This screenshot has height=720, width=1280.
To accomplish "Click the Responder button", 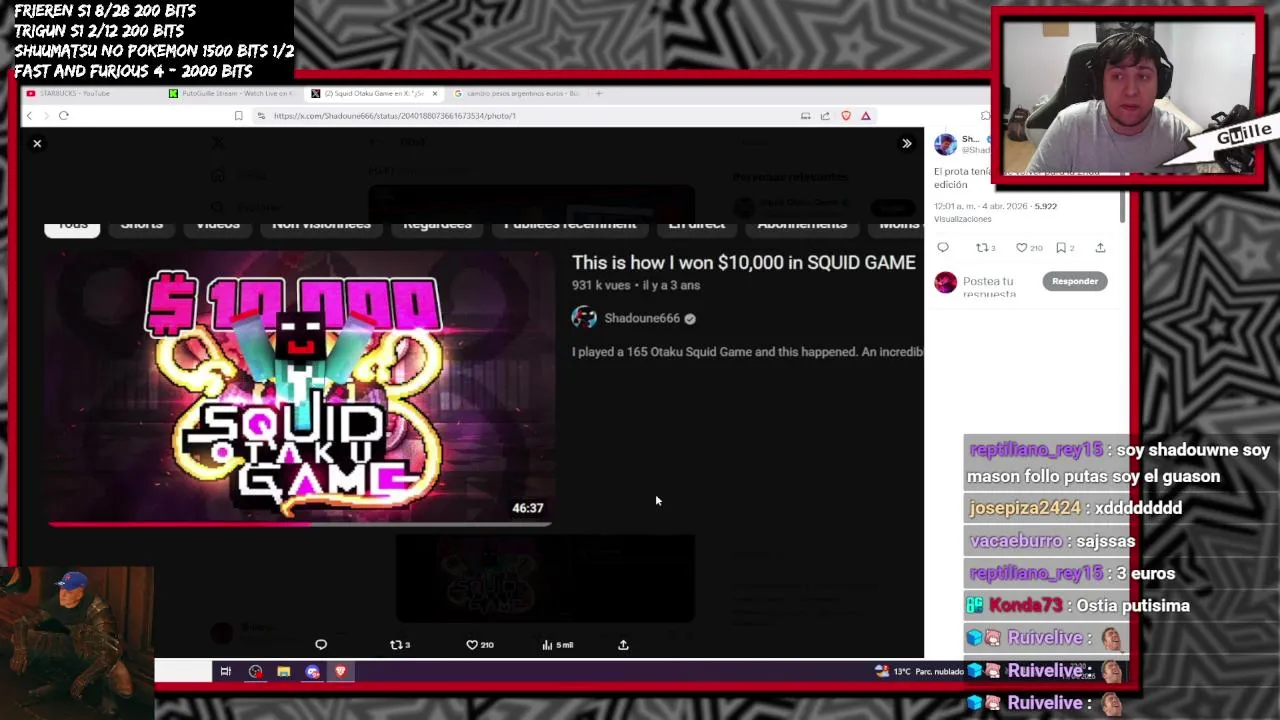I will (1075, 281).
